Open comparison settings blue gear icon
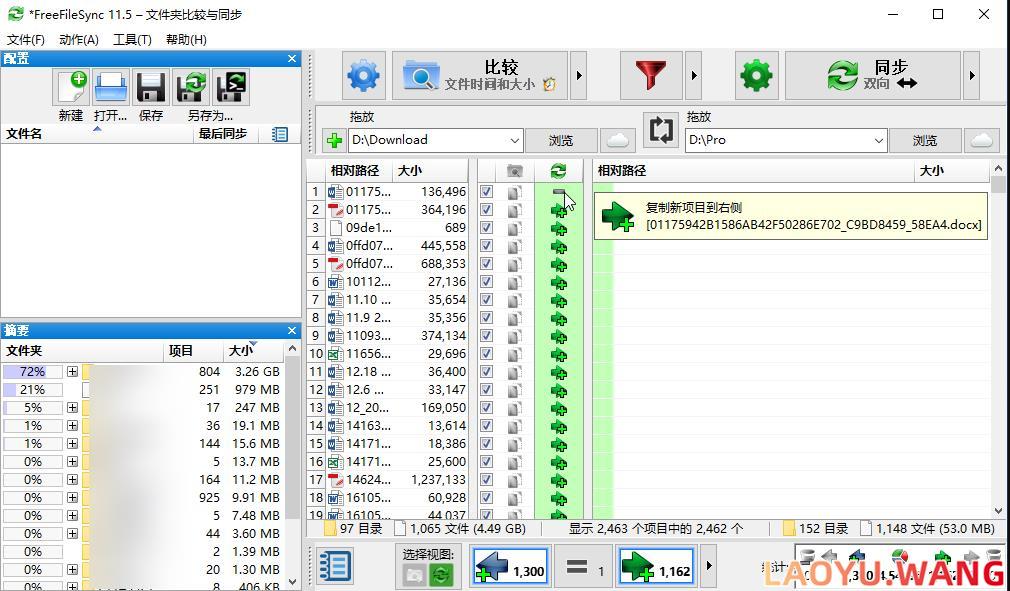 [364, 76]
